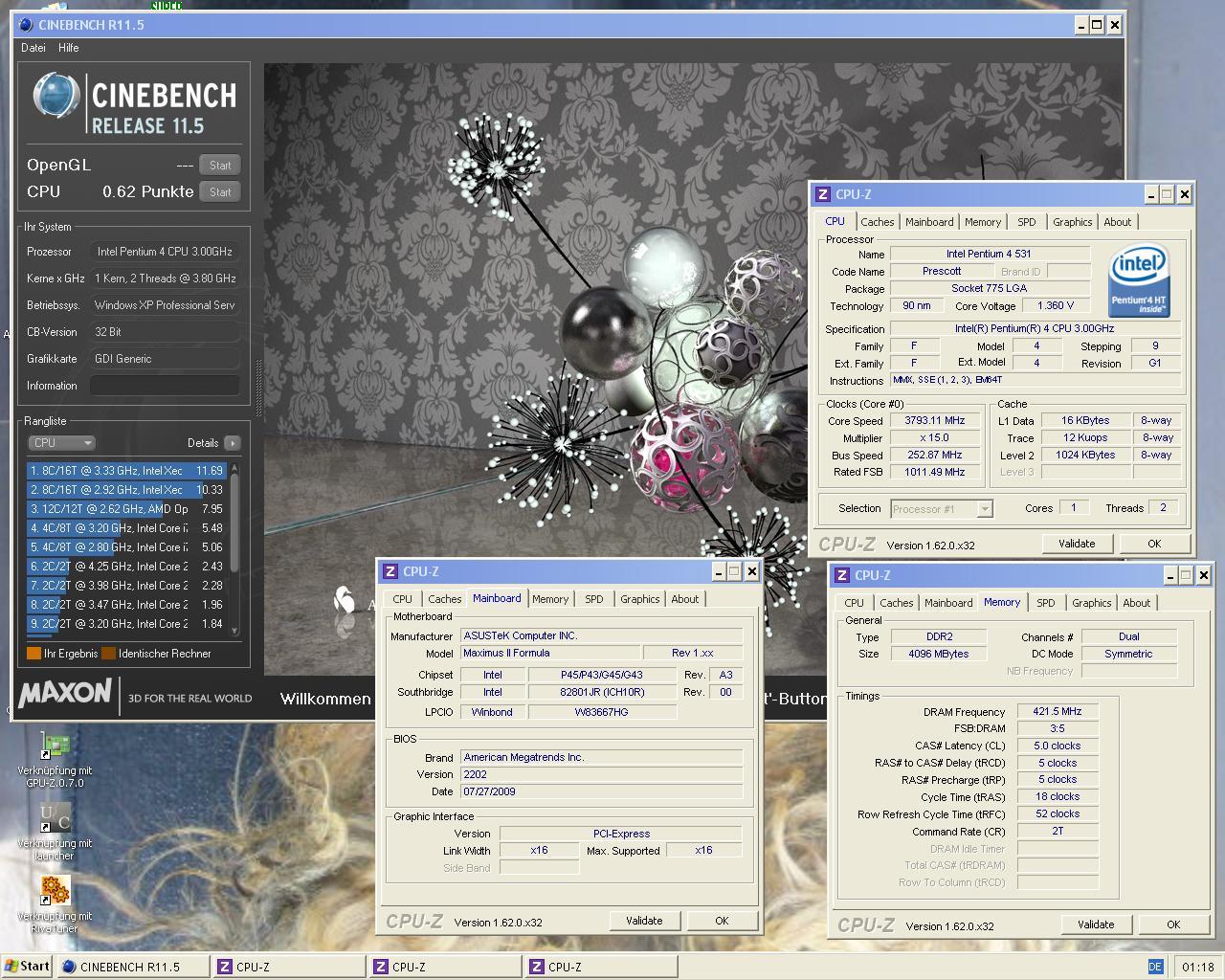This screenshot has height=980, width=1225.
Task: Select ranking row 9 with score 1.84
Action: click(x=126, y=624)
